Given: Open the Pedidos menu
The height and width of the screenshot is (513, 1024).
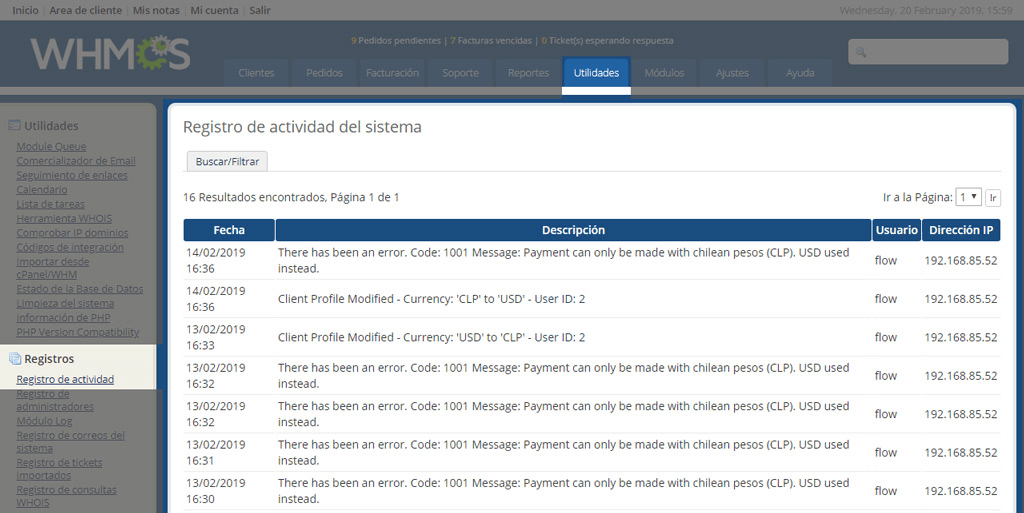Looking at the screenshot, I should coord(325,72).
